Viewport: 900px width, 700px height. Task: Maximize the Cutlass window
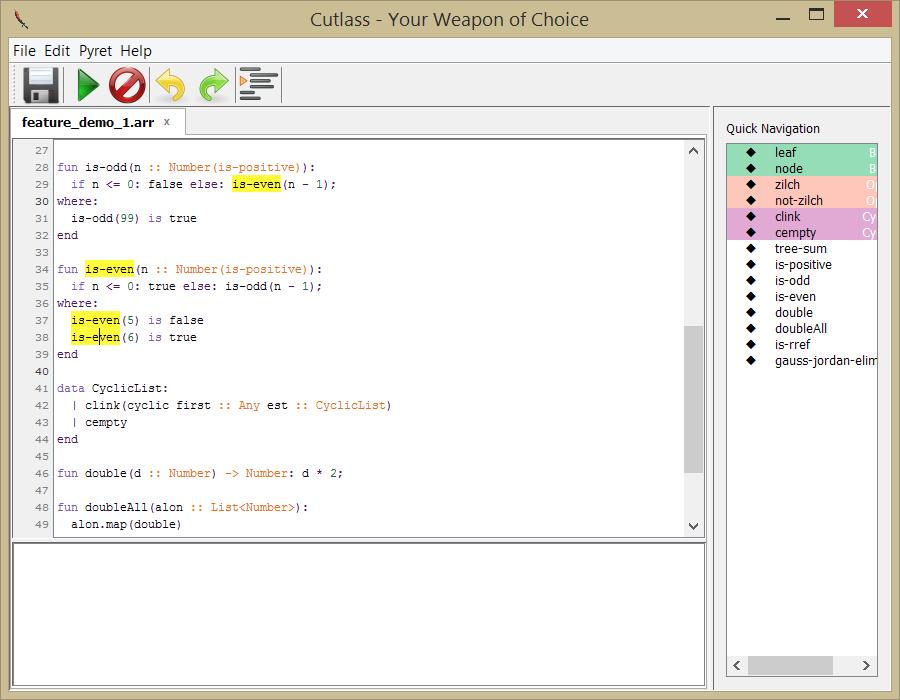[x=816, y=14]
